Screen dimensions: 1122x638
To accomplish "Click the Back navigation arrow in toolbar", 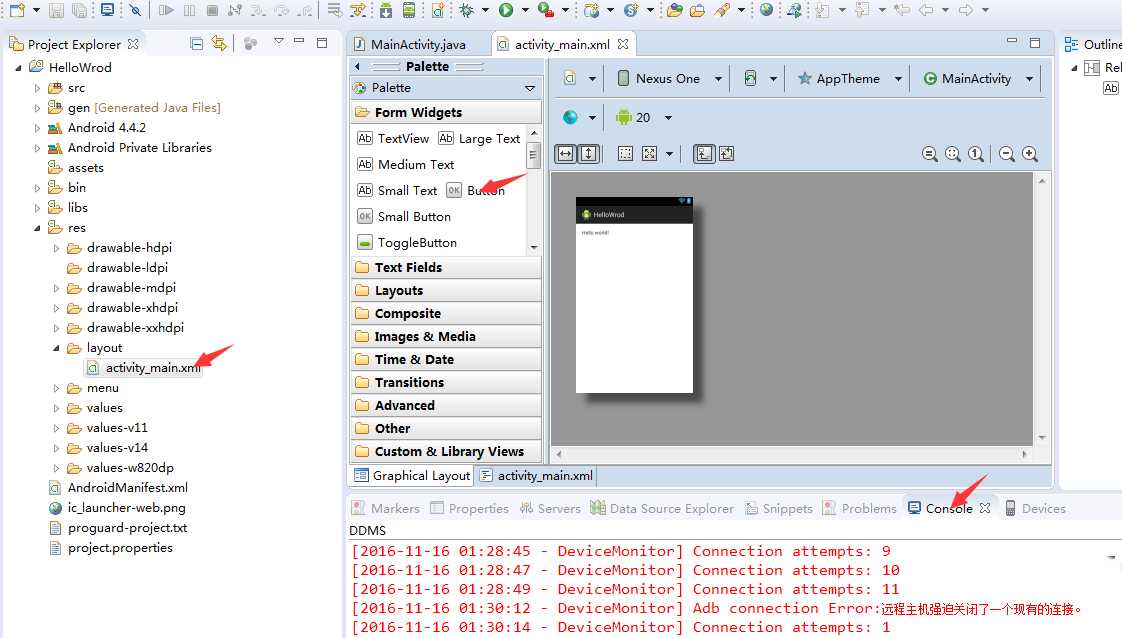I will click(926, 10).
